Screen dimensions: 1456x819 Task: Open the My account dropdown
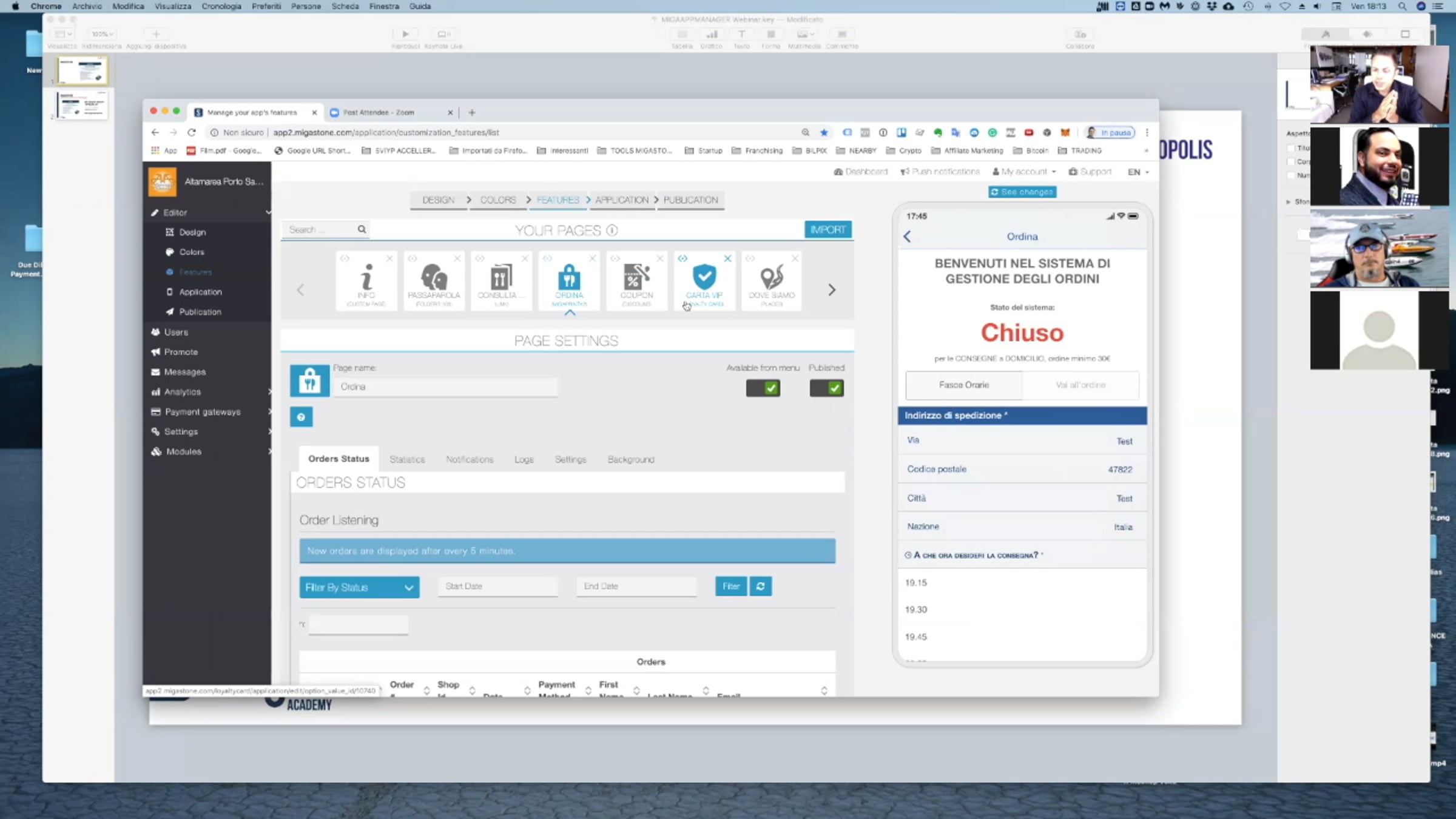pyautogui.click(x=1024, y=172)
